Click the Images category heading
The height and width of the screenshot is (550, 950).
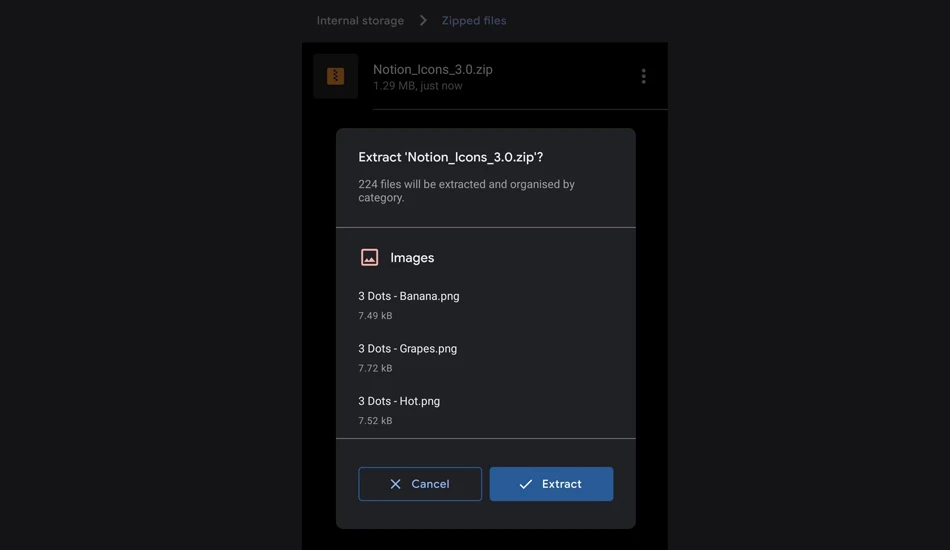pyautogui.click(x=412, y=257)
